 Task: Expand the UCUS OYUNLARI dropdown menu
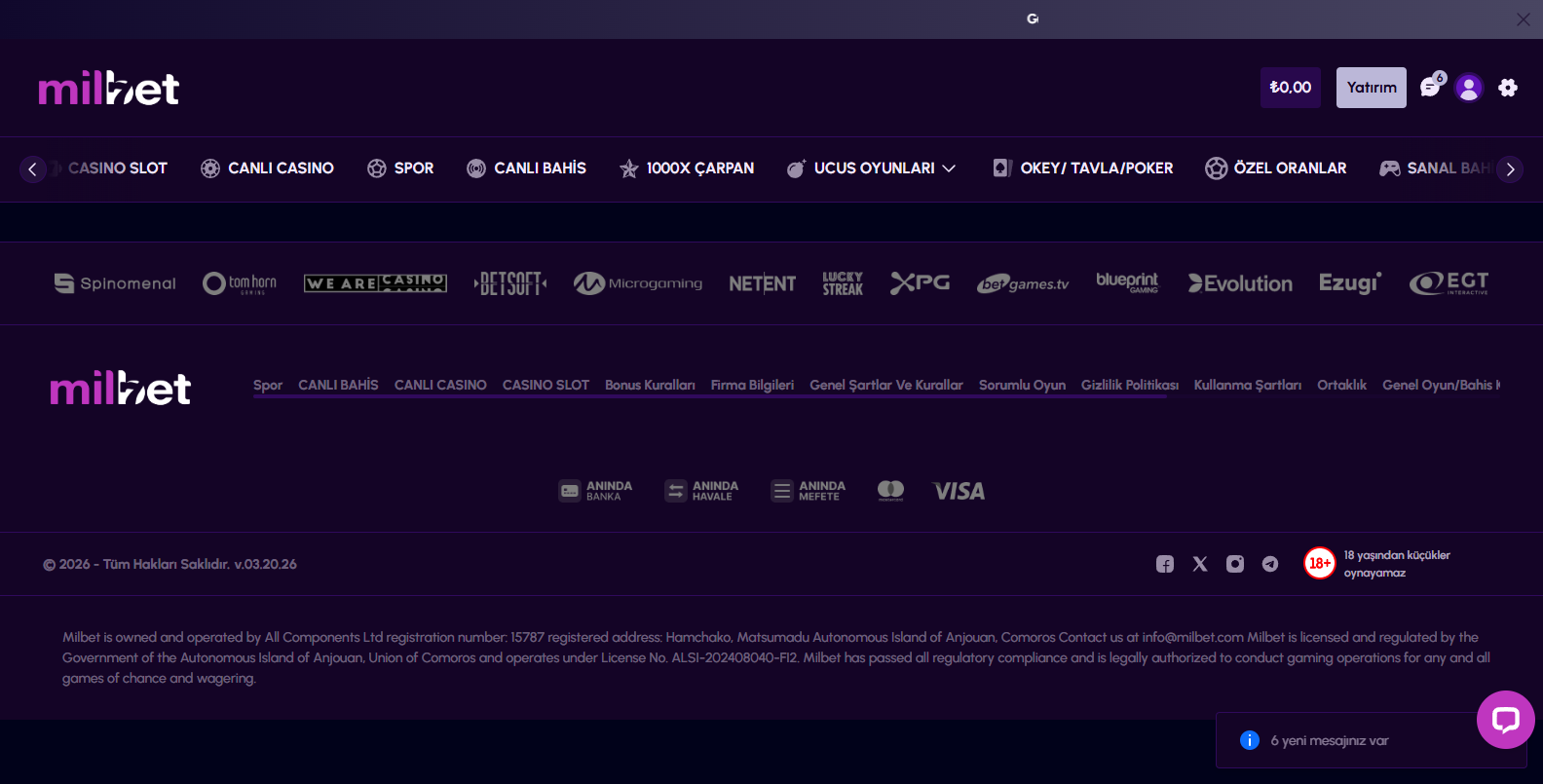(x=871, y=168)
